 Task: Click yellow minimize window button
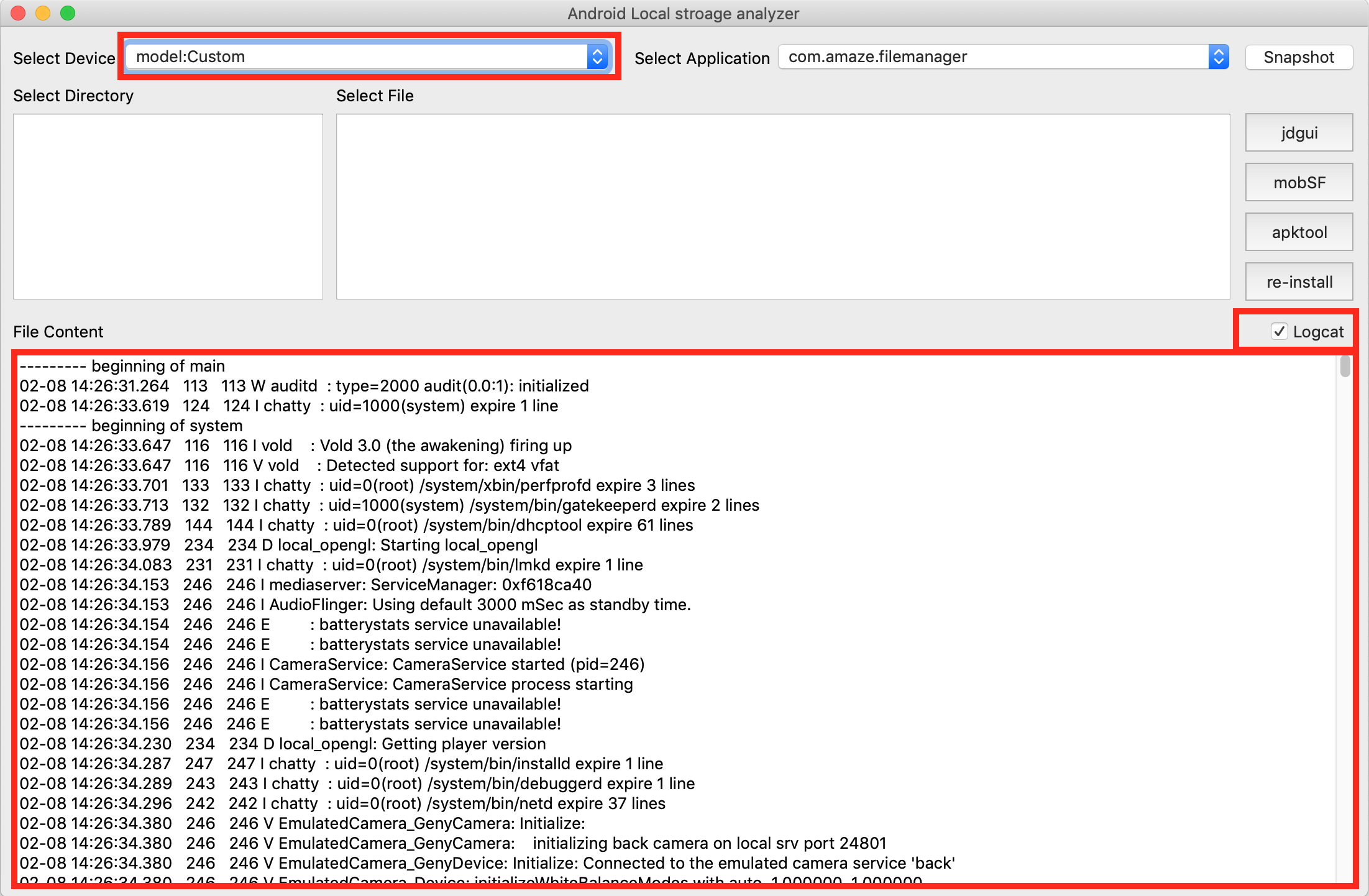pos(43,13)
